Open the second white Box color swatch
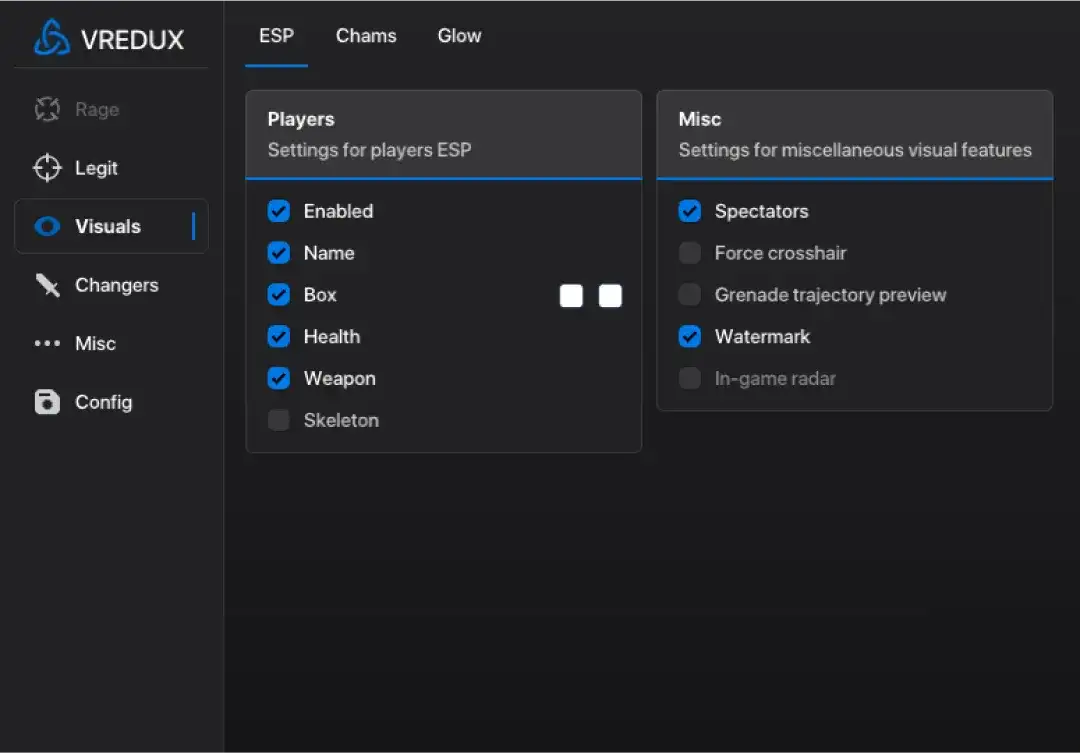Screen dimensions: 1080x753 (x=610, y=296)
